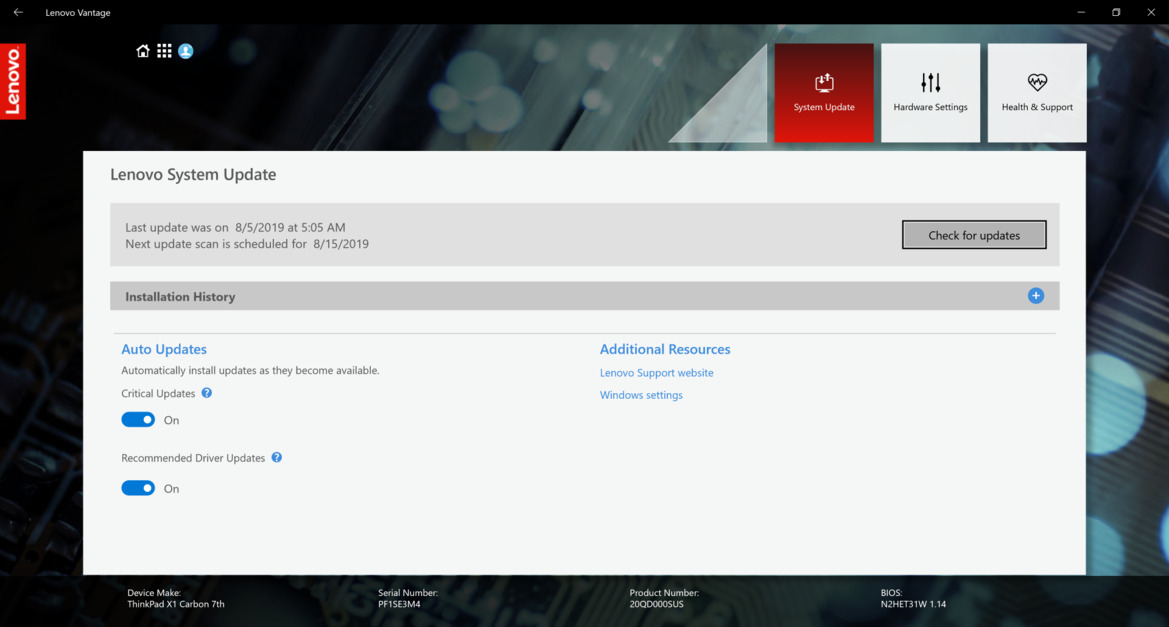Go to the home icon

pos(142,51)
